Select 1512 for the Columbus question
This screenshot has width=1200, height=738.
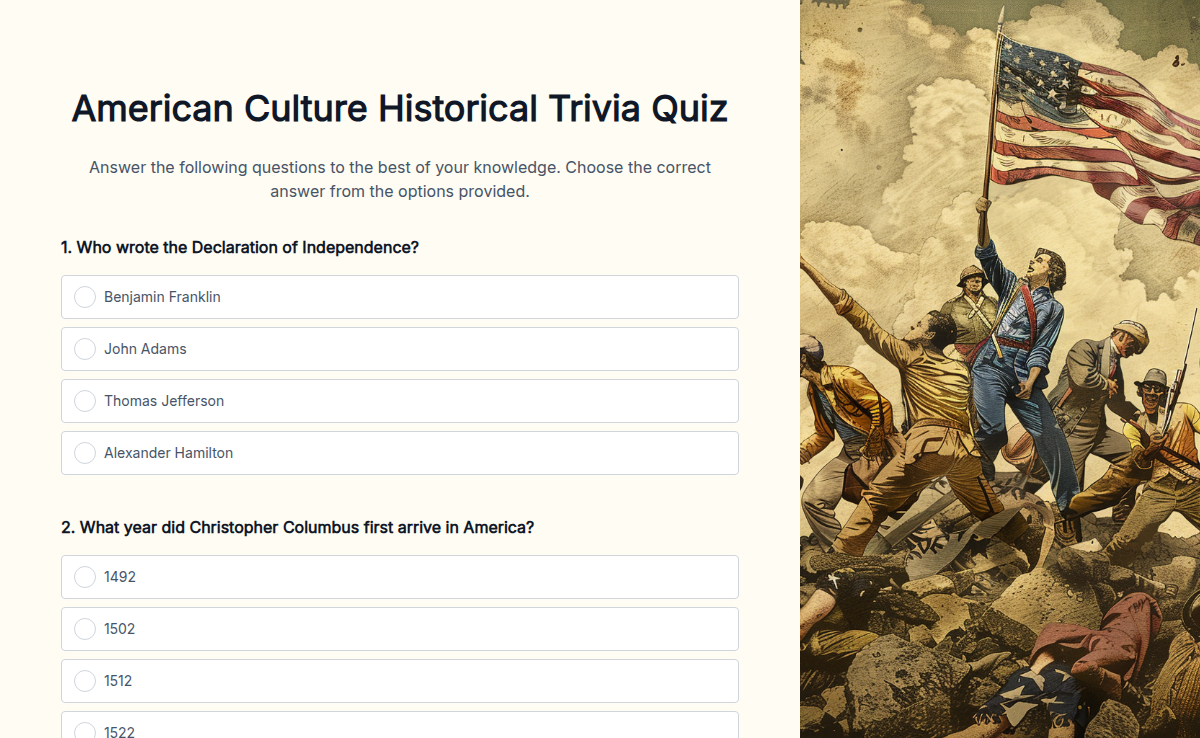tap(85, 681)
